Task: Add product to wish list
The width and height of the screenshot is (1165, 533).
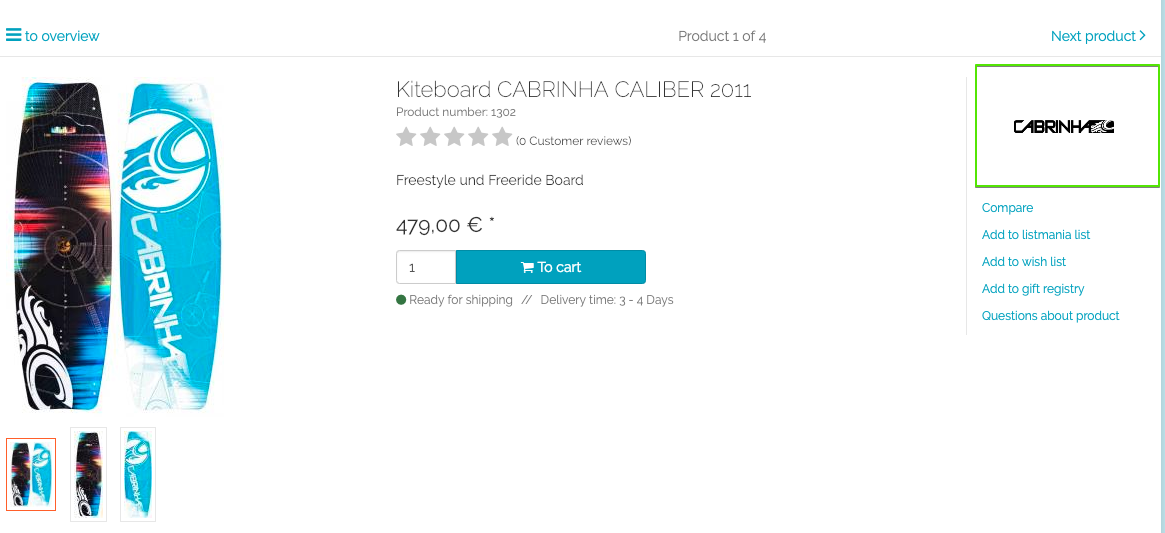Action: 1023,262
